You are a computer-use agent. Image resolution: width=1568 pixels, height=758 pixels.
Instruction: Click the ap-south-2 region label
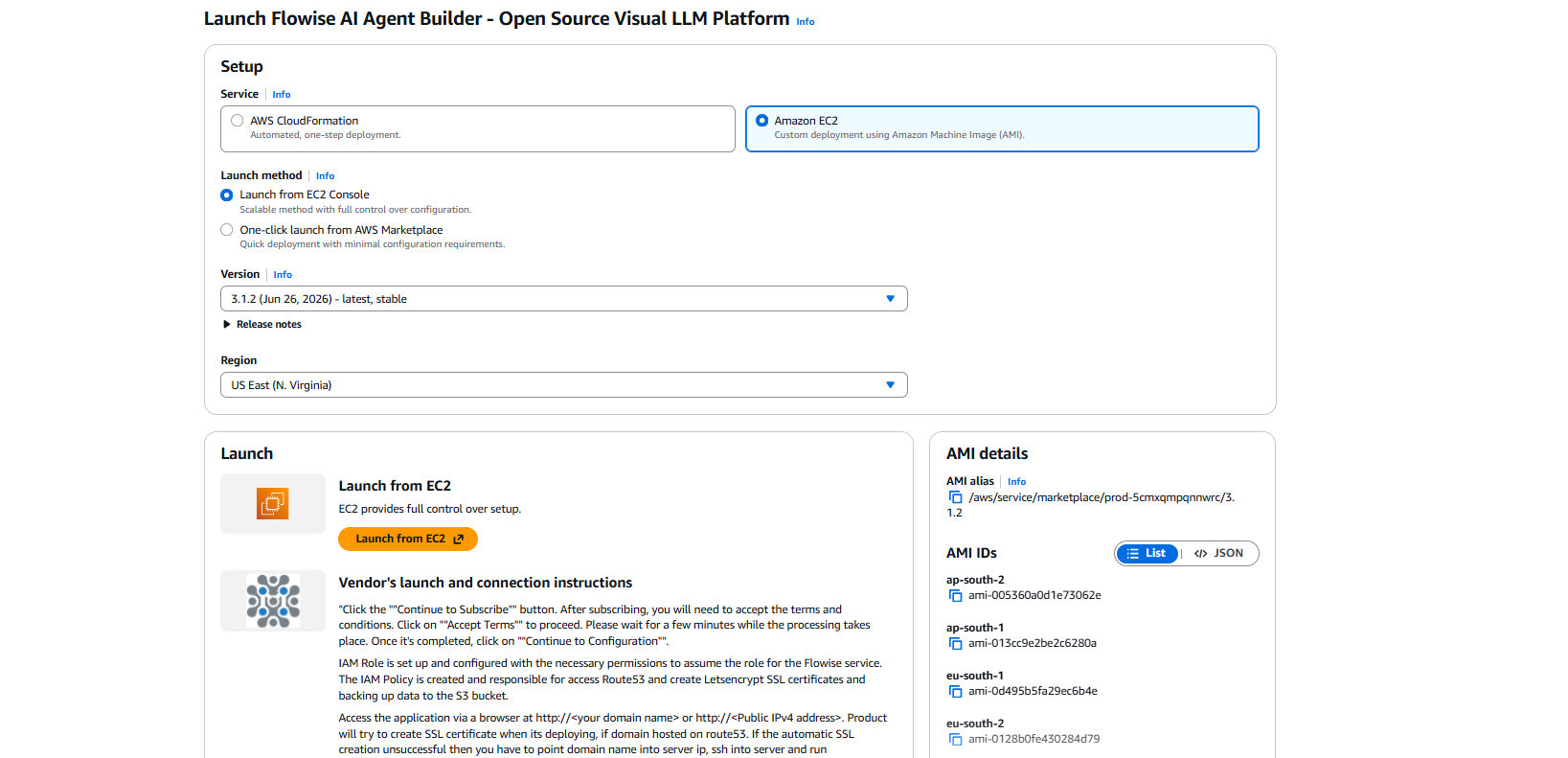(975, 580)
